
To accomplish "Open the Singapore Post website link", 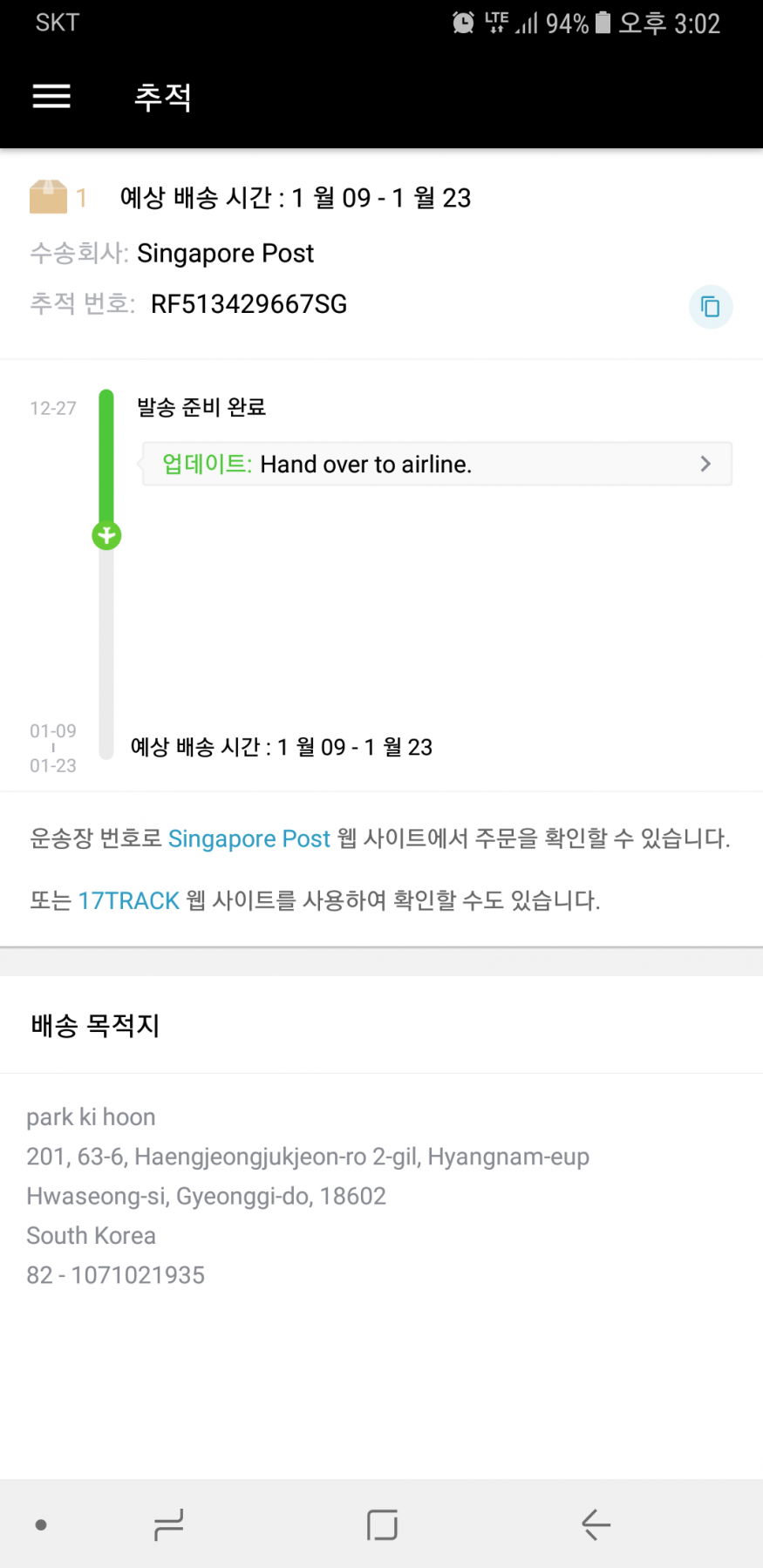I will coord(249,838).
